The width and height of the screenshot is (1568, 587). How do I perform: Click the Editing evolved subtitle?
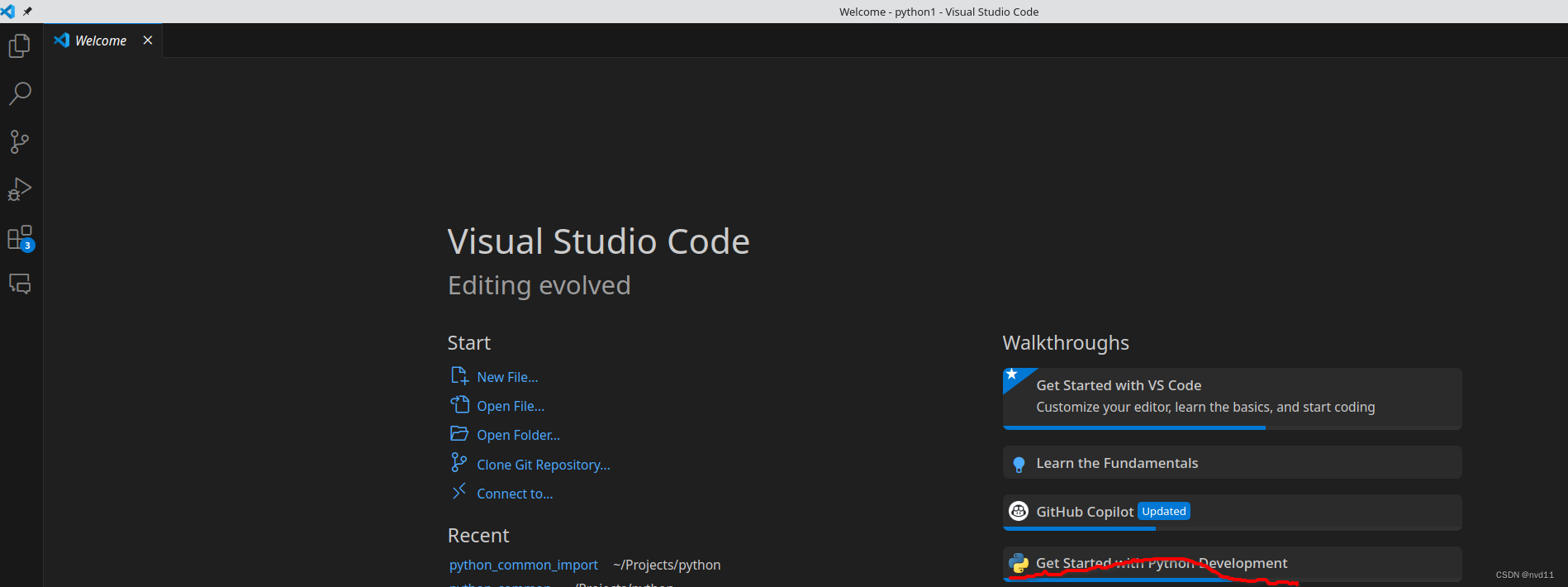tap(539, 285)
